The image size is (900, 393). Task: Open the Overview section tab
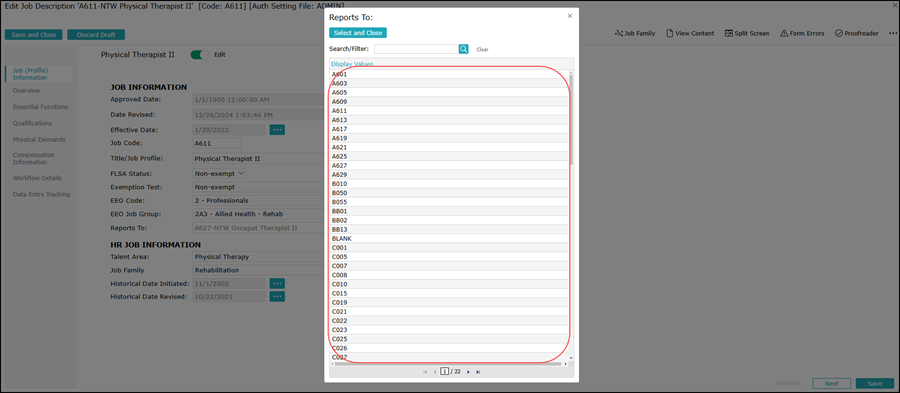click(x=26, y=91)
